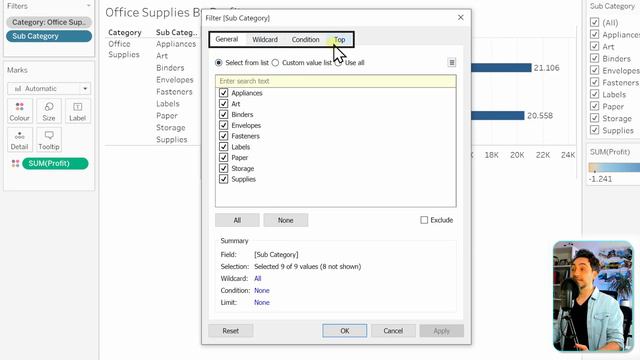This screenshot has height=360, width=640.
Task: Uncheck Labels in the filter dialog list
Action: point(223,147)
